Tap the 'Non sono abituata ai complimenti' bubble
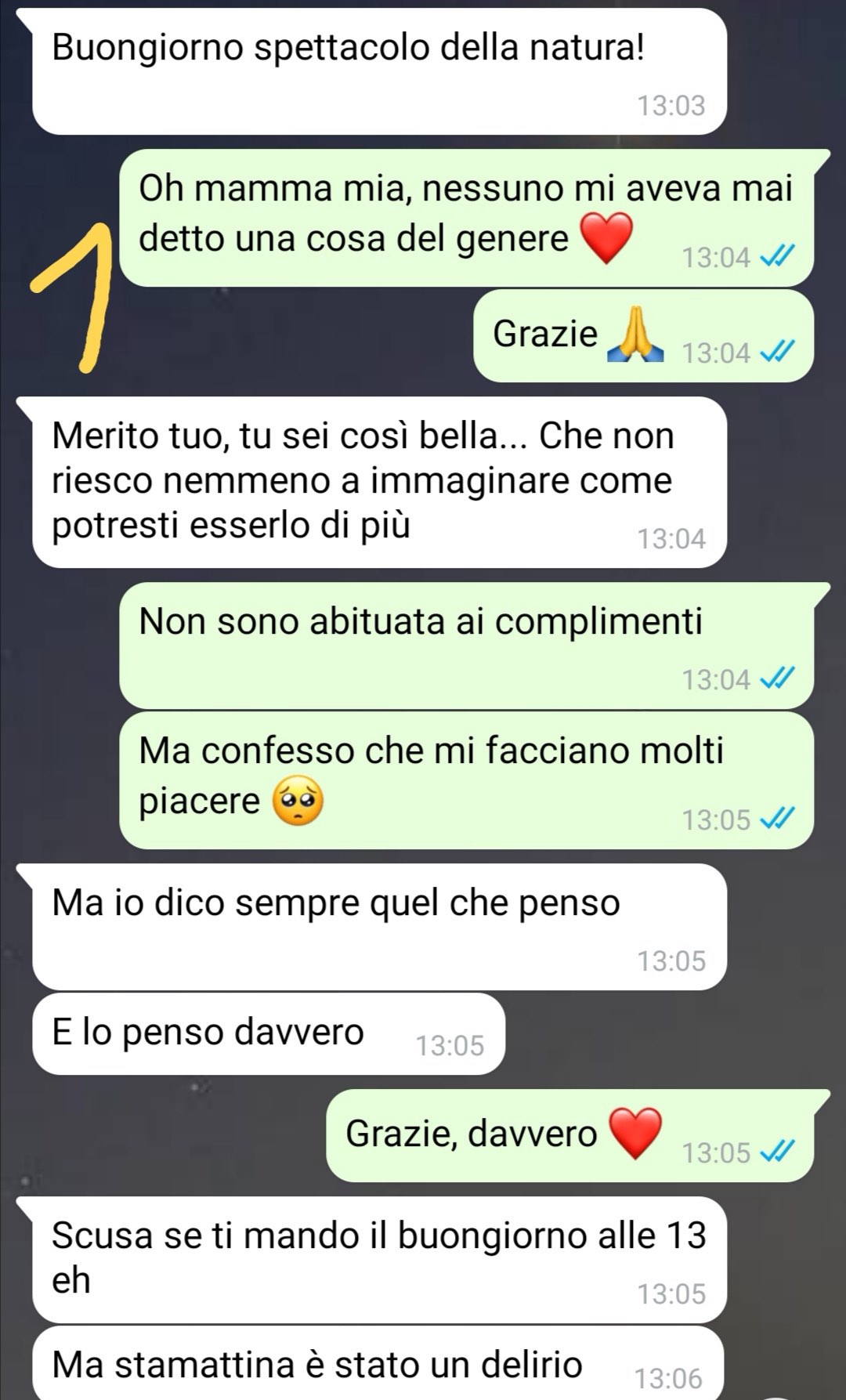This screenshot has width=846, height=1400. [x=466, y=646]
